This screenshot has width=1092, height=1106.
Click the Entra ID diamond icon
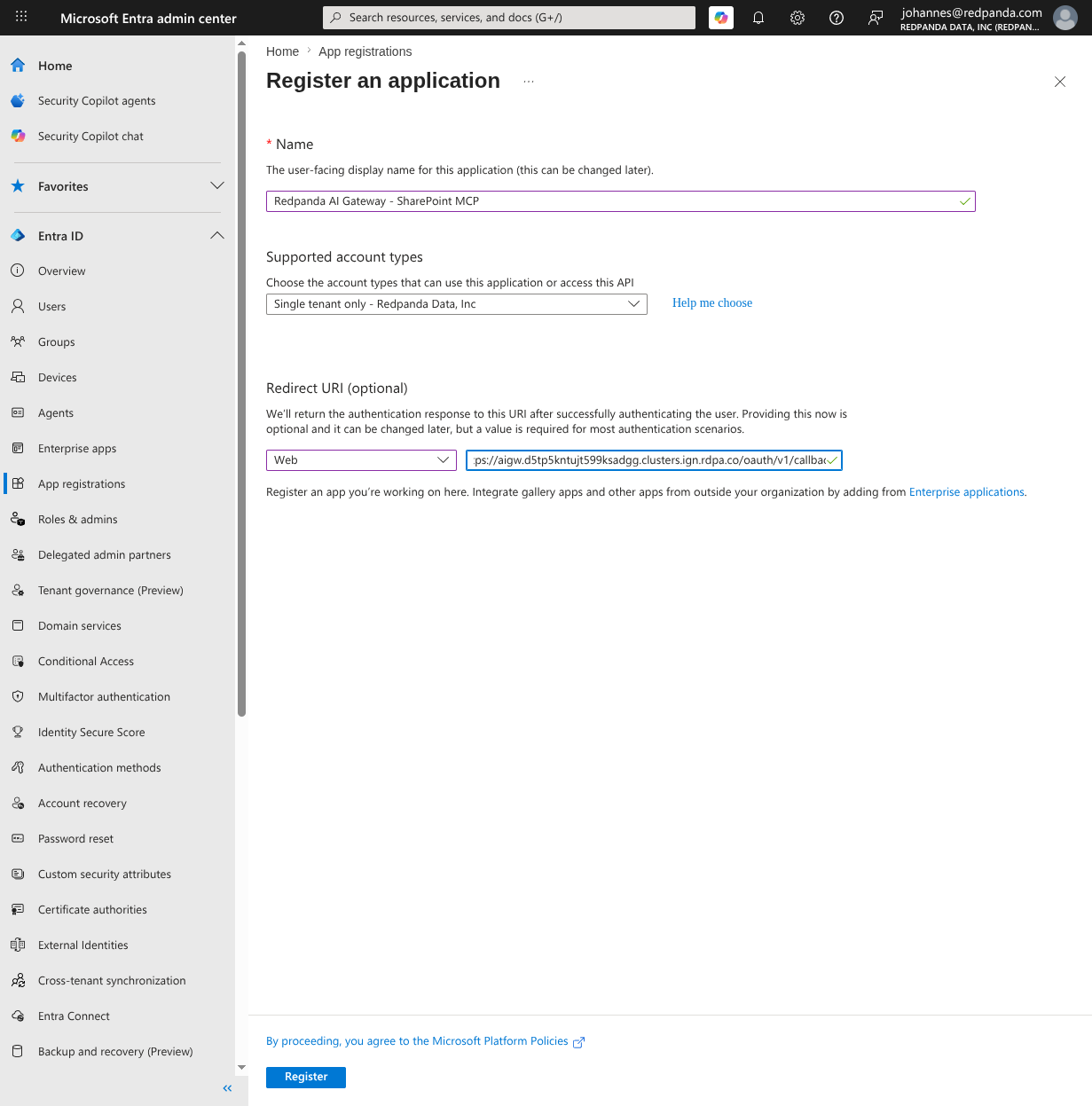click(18, 236)
